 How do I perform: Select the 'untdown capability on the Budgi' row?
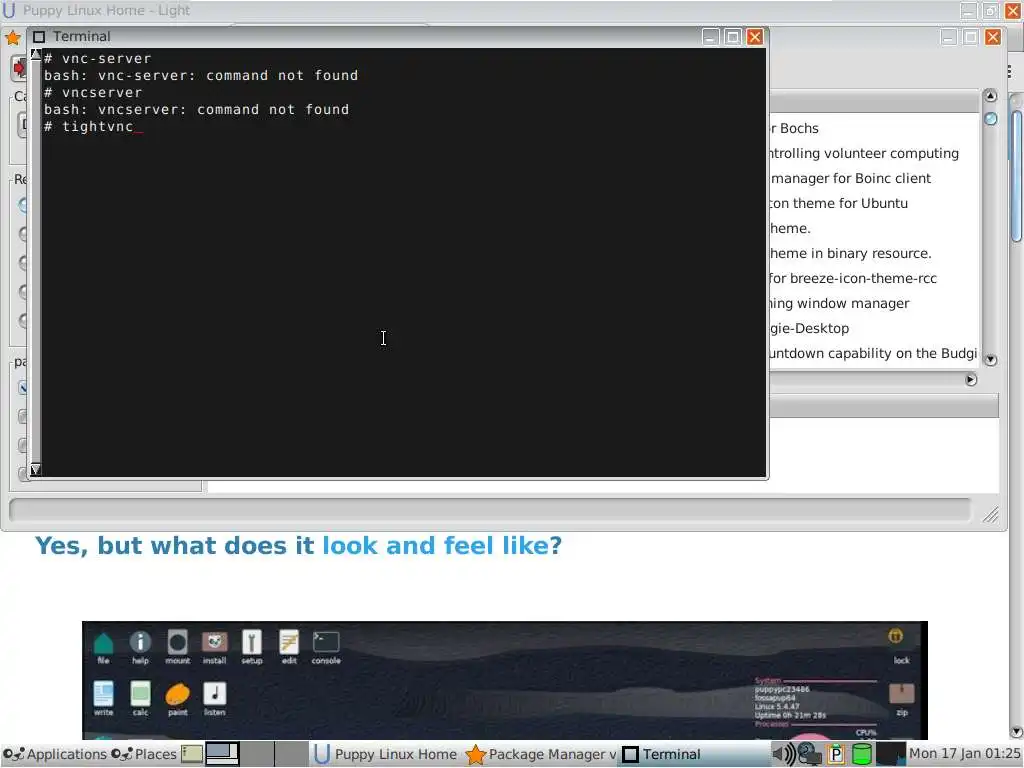(874, 353)
